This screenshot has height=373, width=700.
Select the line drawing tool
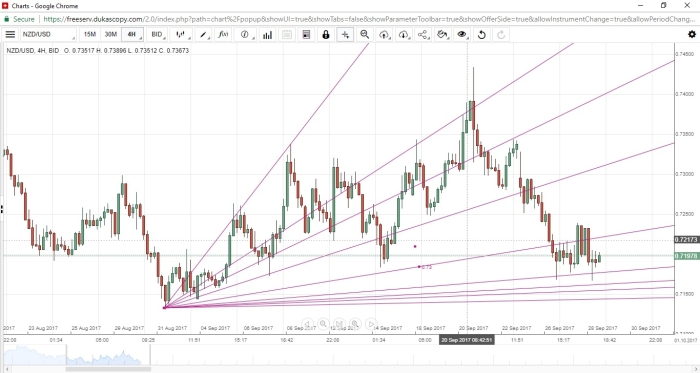[x=204, y=35]
